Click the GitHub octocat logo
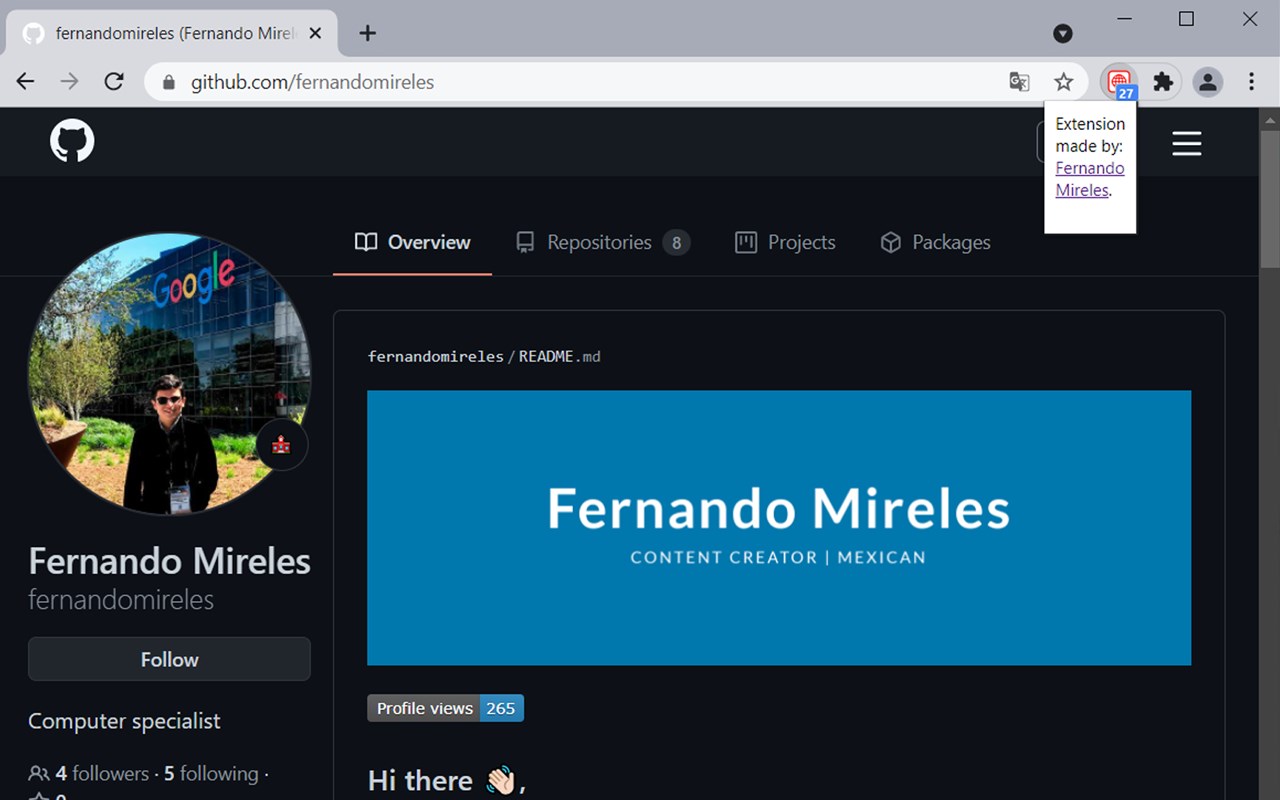This screenshot has width=1280, height=800. coord(72,142)
